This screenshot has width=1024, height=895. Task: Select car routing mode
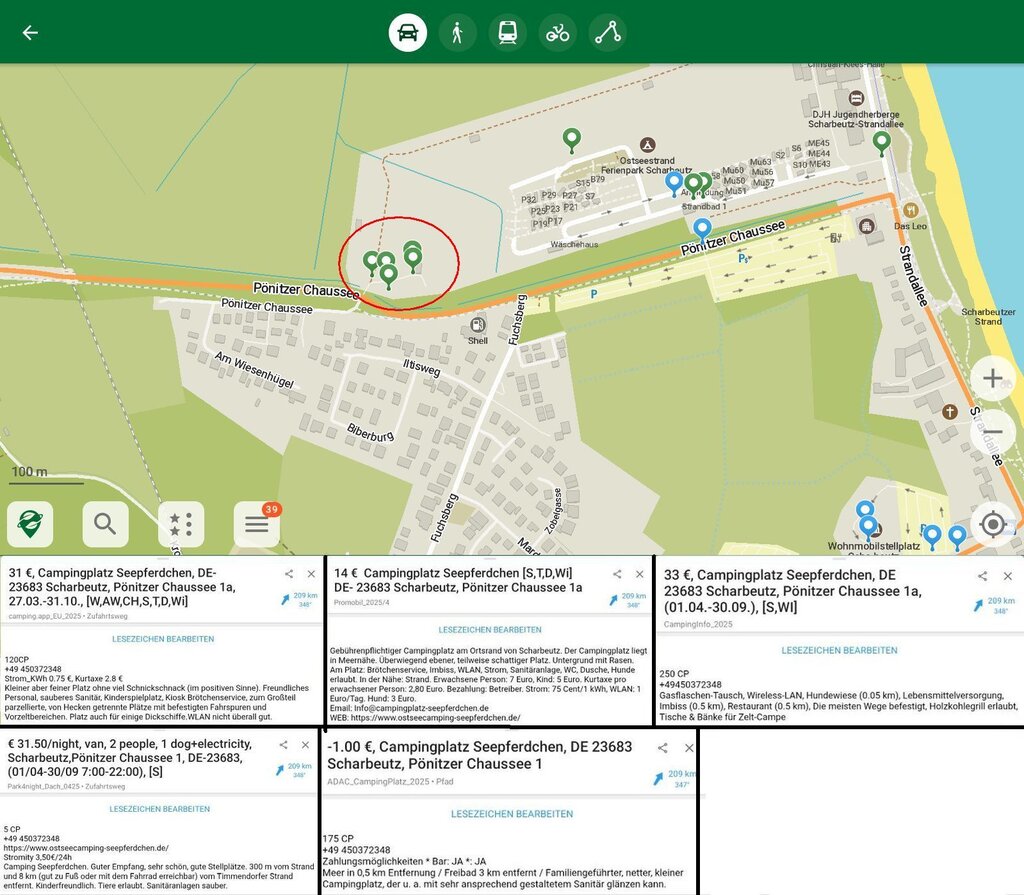coord(408,32)
